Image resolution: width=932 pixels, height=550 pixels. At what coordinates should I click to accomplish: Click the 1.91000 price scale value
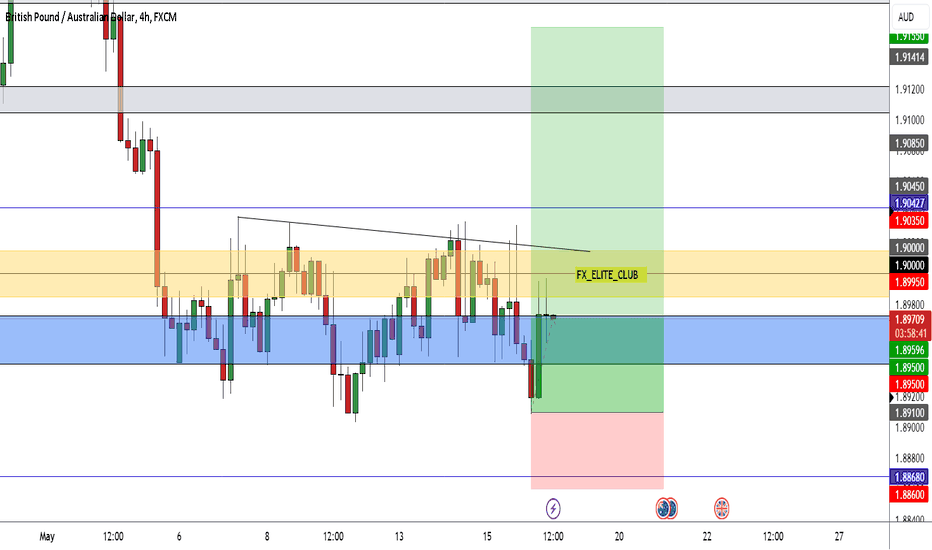pos(909,120)
